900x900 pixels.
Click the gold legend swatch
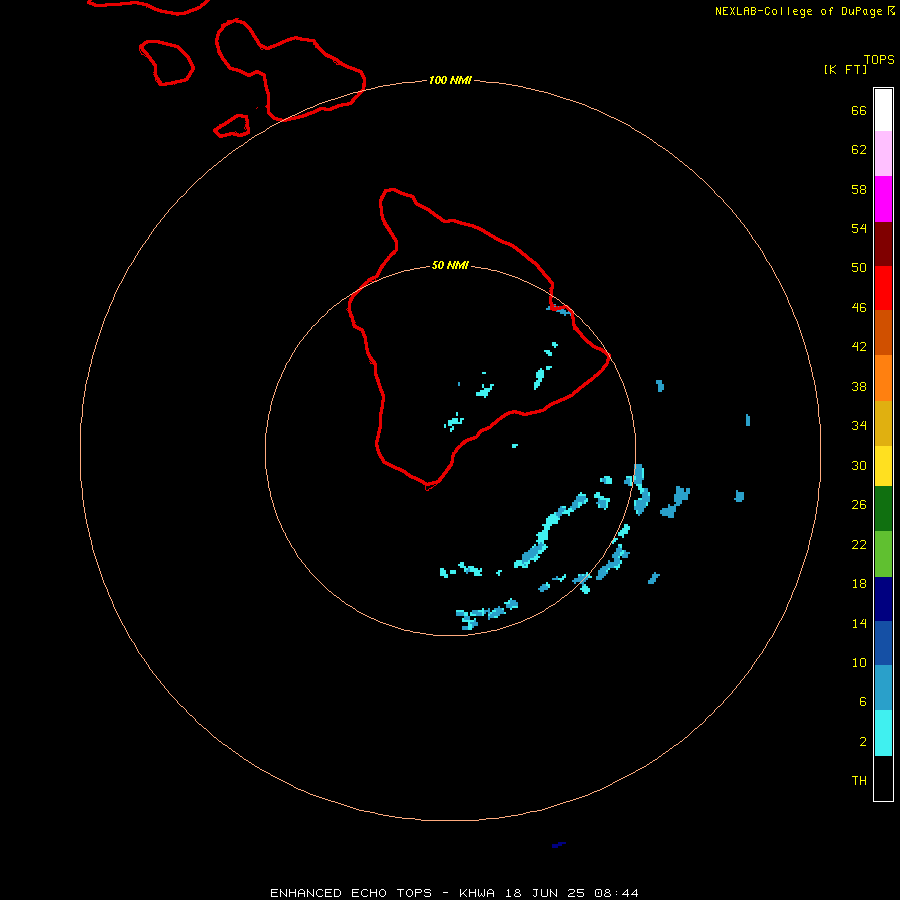point(883,423)
